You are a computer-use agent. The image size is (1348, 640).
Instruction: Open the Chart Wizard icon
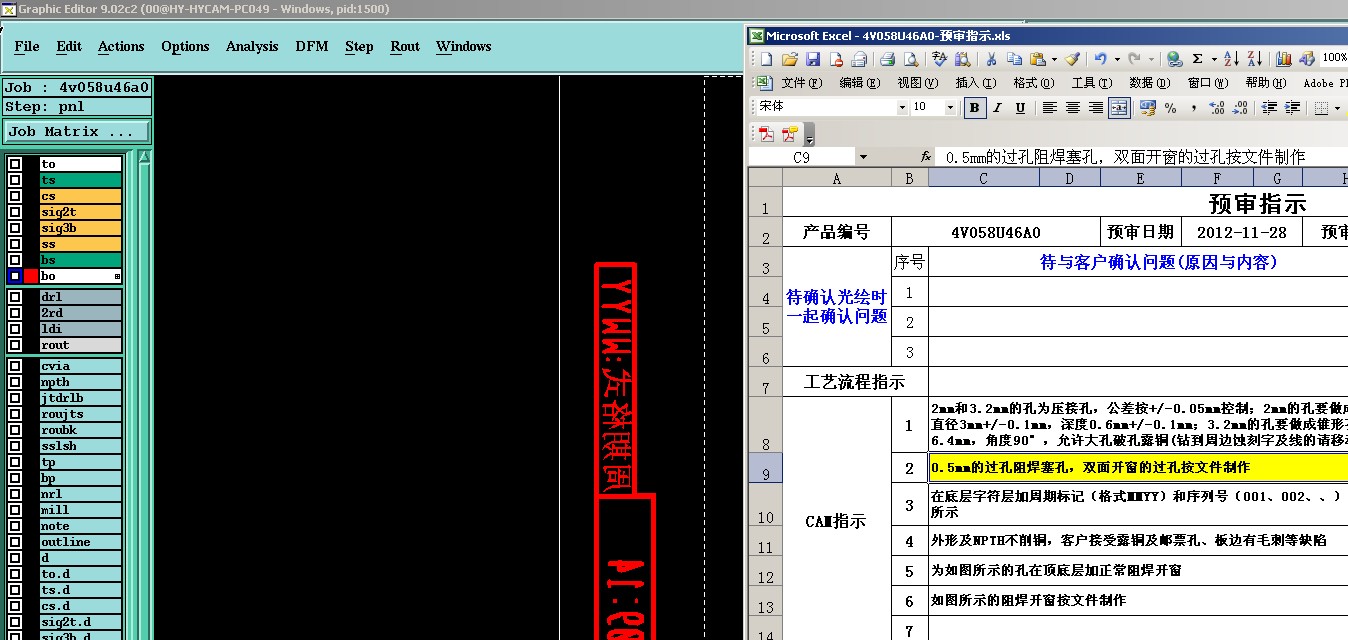[1284, 59]
